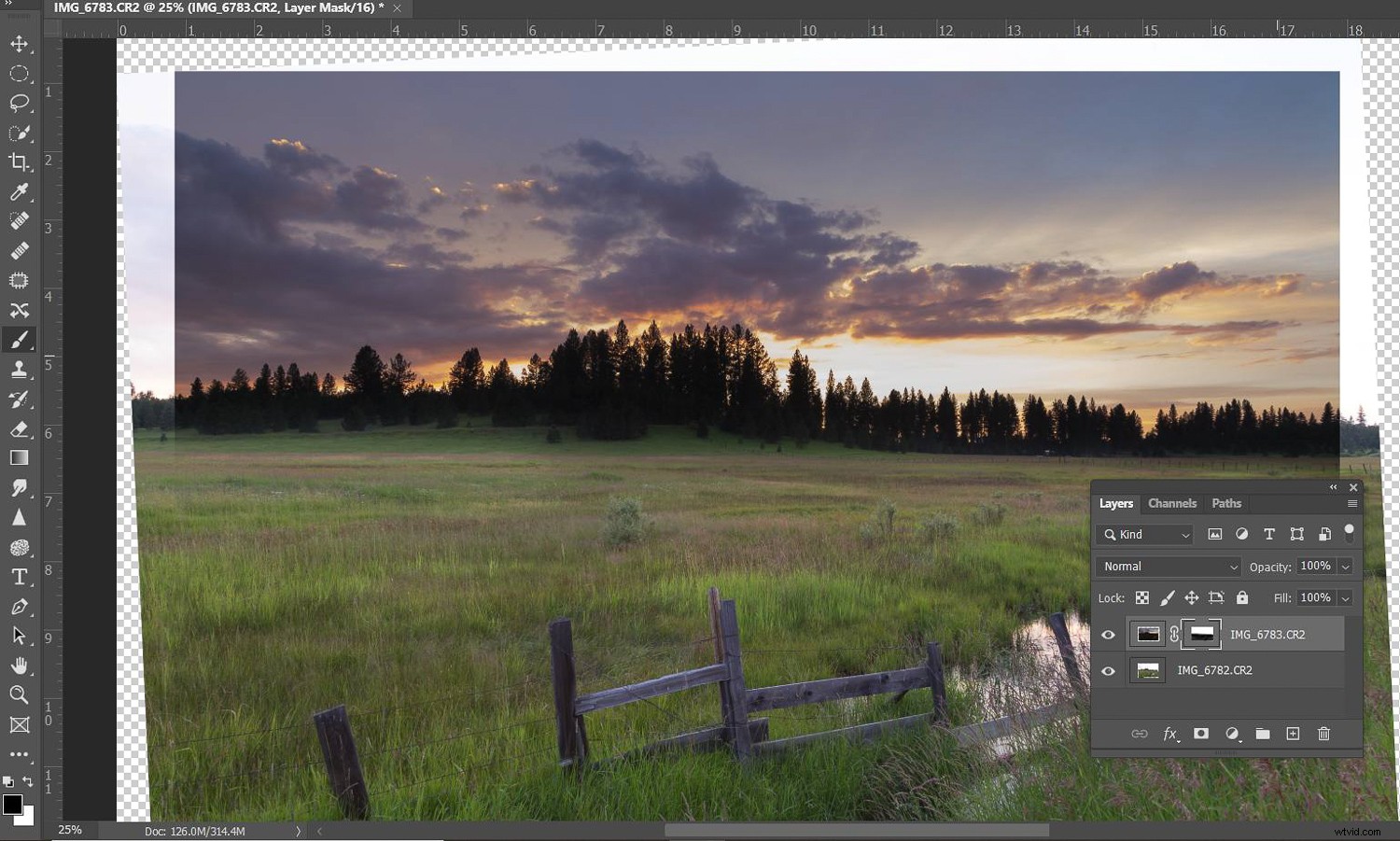Image resolution: width=1400 pixels, height=841 pixels.
Task: Create a new layer
Action: click(x=1293, y=734)
